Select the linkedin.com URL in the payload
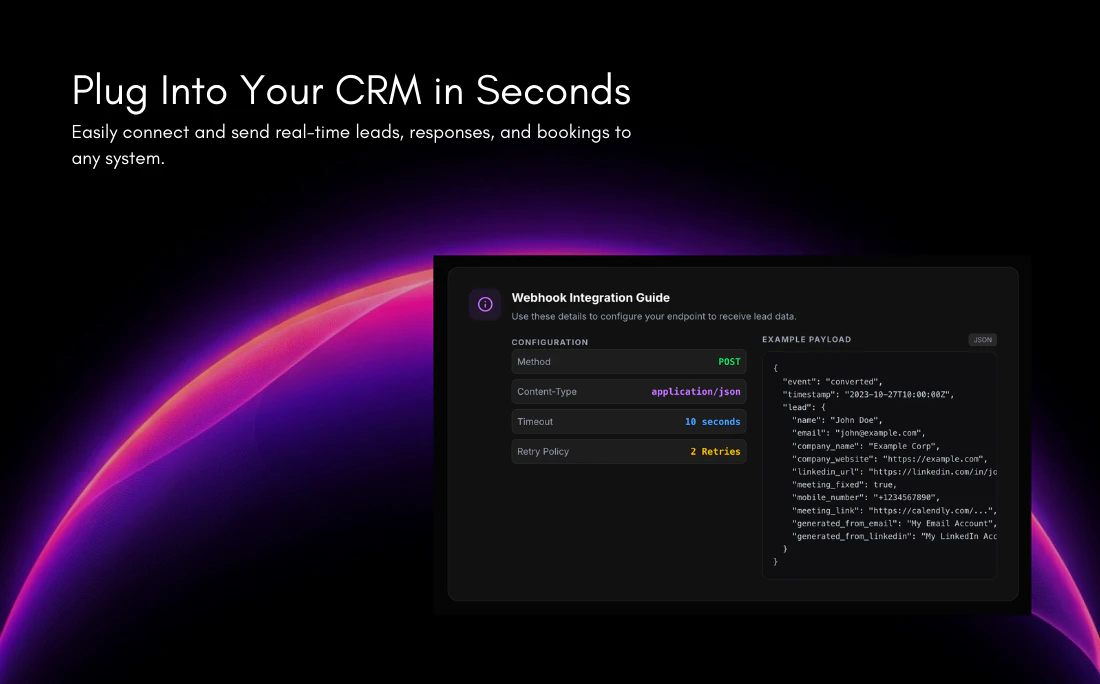Image resolution: width=1100 pixels, height=684 pixels. pyautogui.click(x=935, y=471)
